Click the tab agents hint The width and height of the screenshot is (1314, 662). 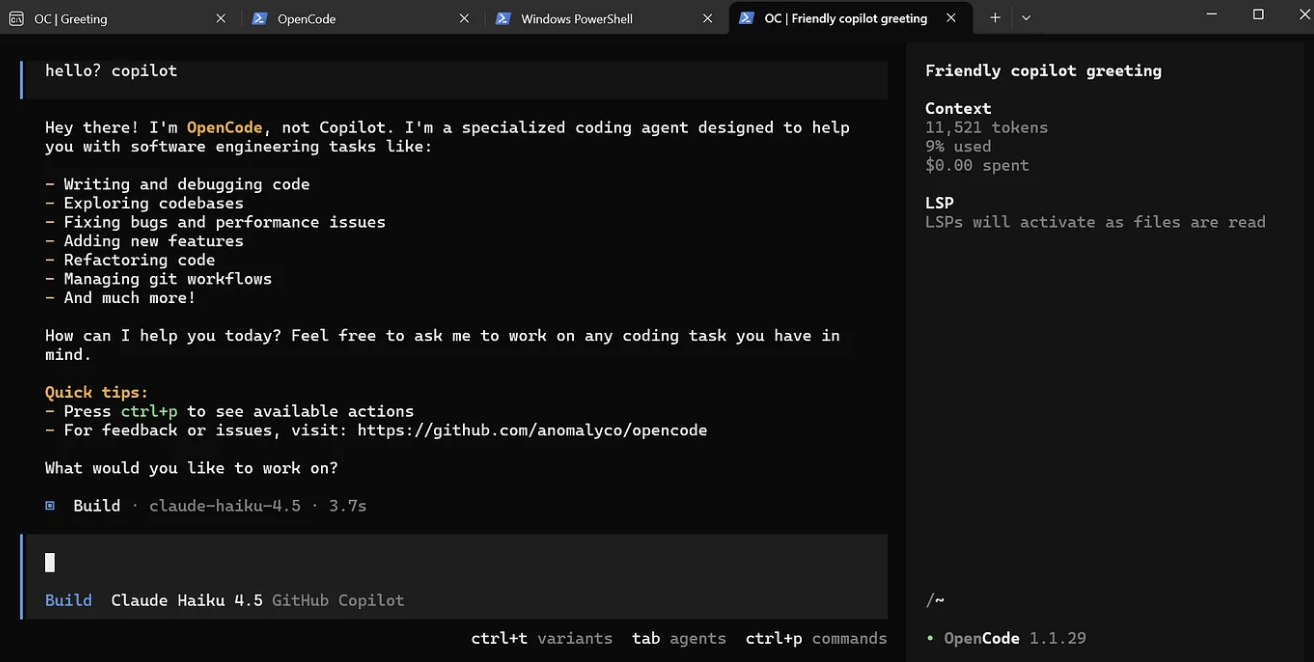[x=679, y=638]
